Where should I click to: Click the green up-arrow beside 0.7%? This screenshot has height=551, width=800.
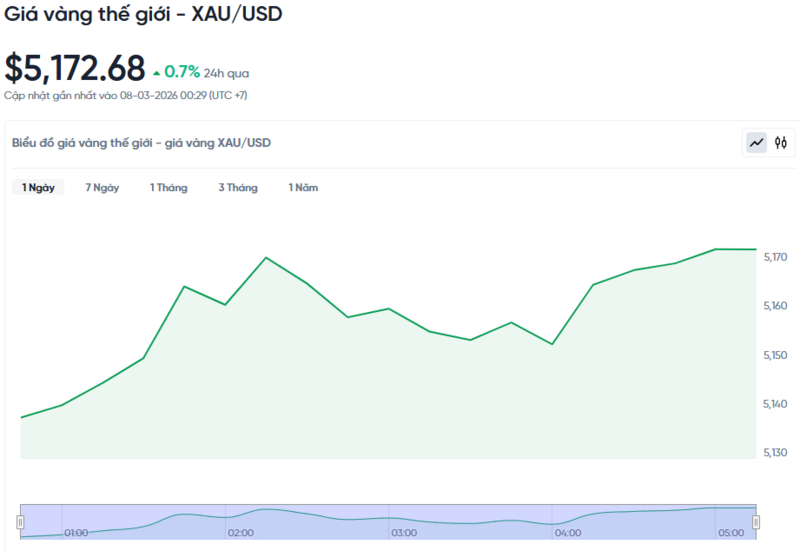[x=156, y=73]
